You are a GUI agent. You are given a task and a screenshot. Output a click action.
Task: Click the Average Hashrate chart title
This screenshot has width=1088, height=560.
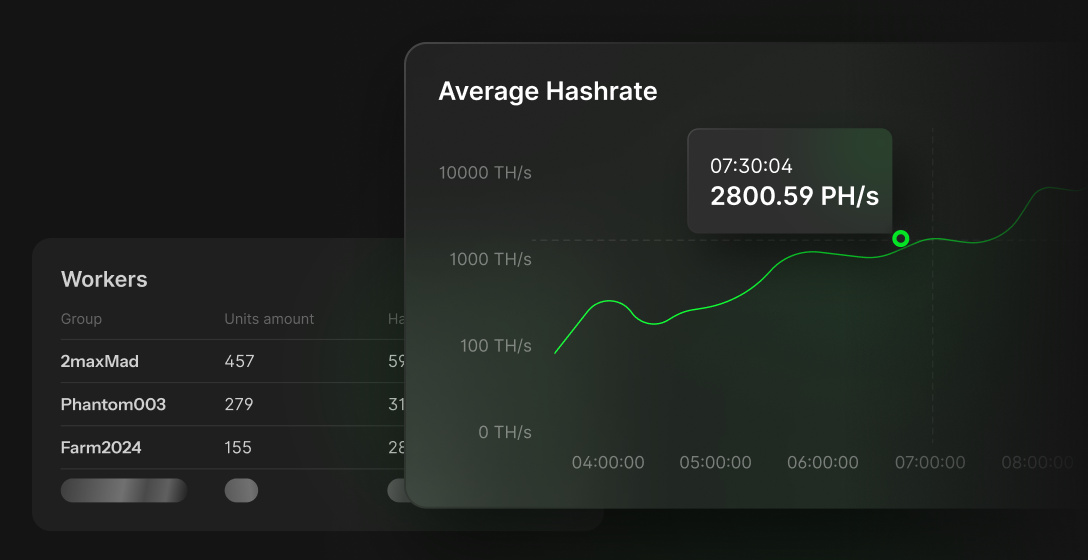[x=548, y=92]
